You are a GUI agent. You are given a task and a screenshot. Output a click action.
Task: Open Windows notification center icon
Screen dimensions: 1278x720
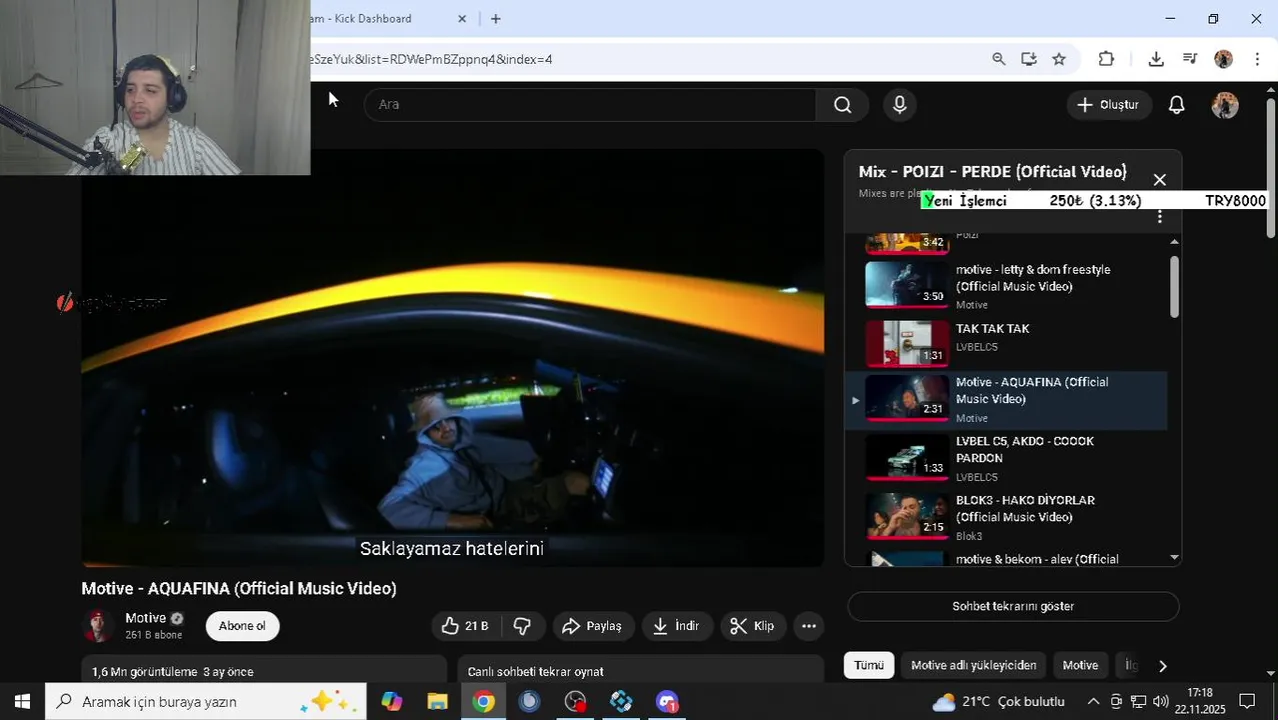point(1247,702)
